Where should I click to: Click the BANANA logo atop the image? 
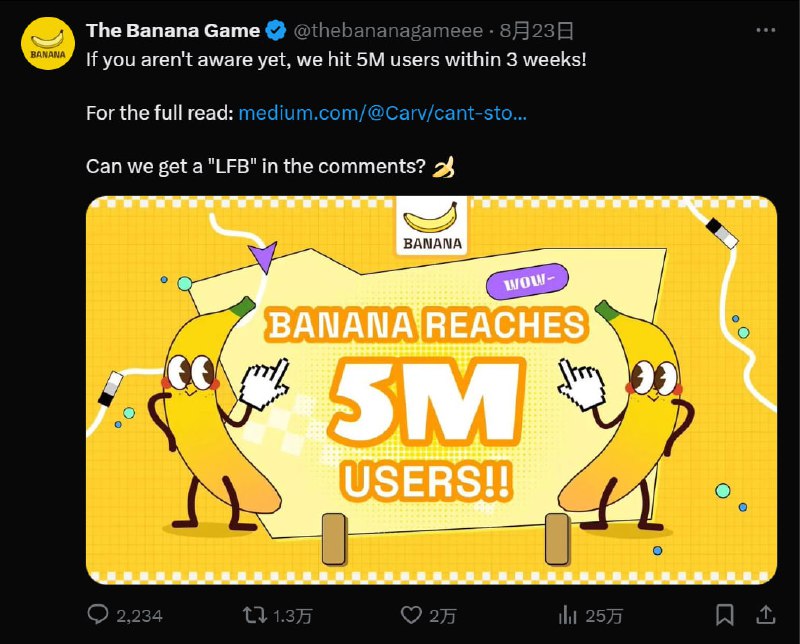tap(432, 225)
